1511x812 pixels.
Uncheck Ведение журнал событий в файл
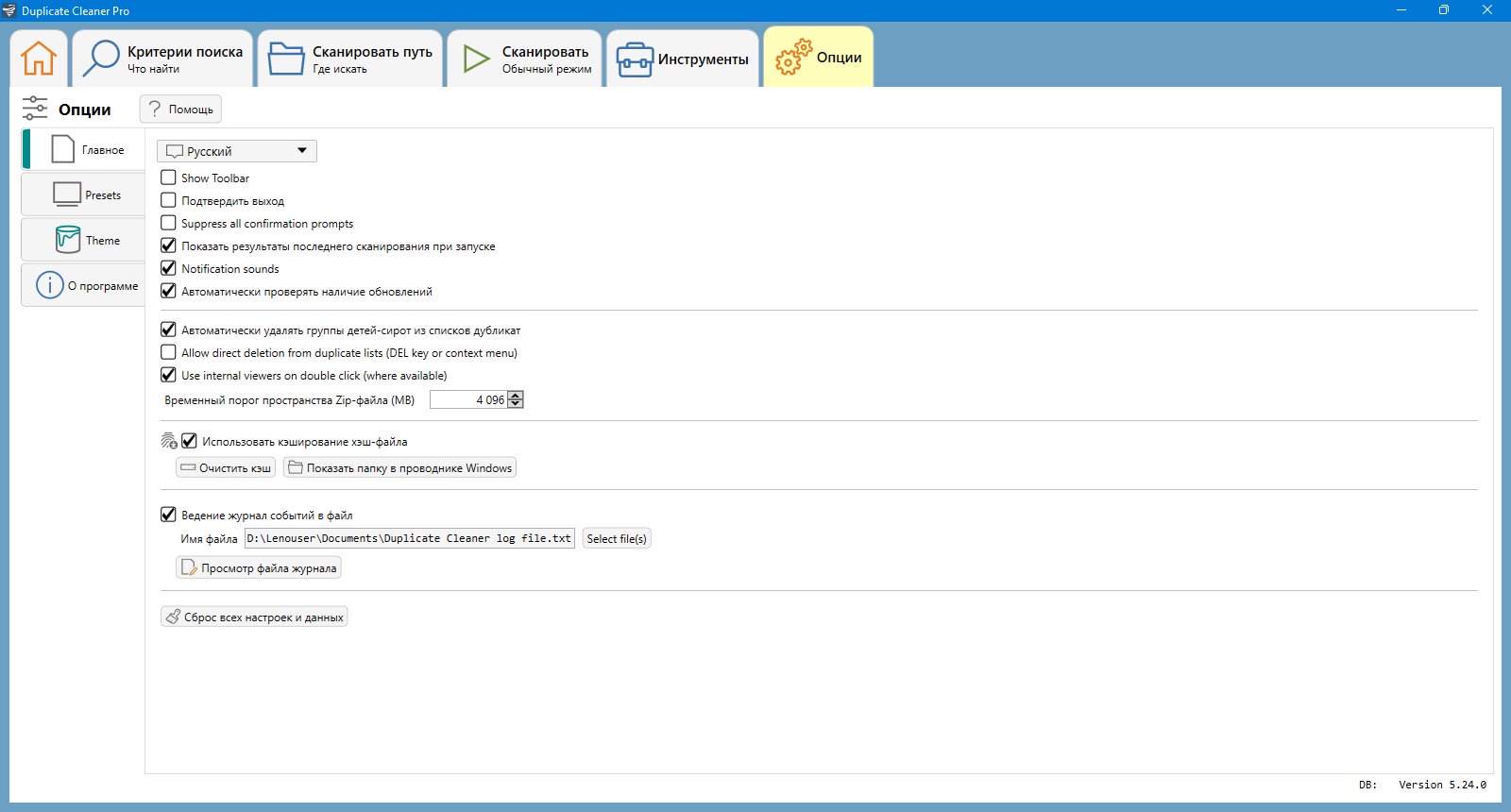[168, 515]
